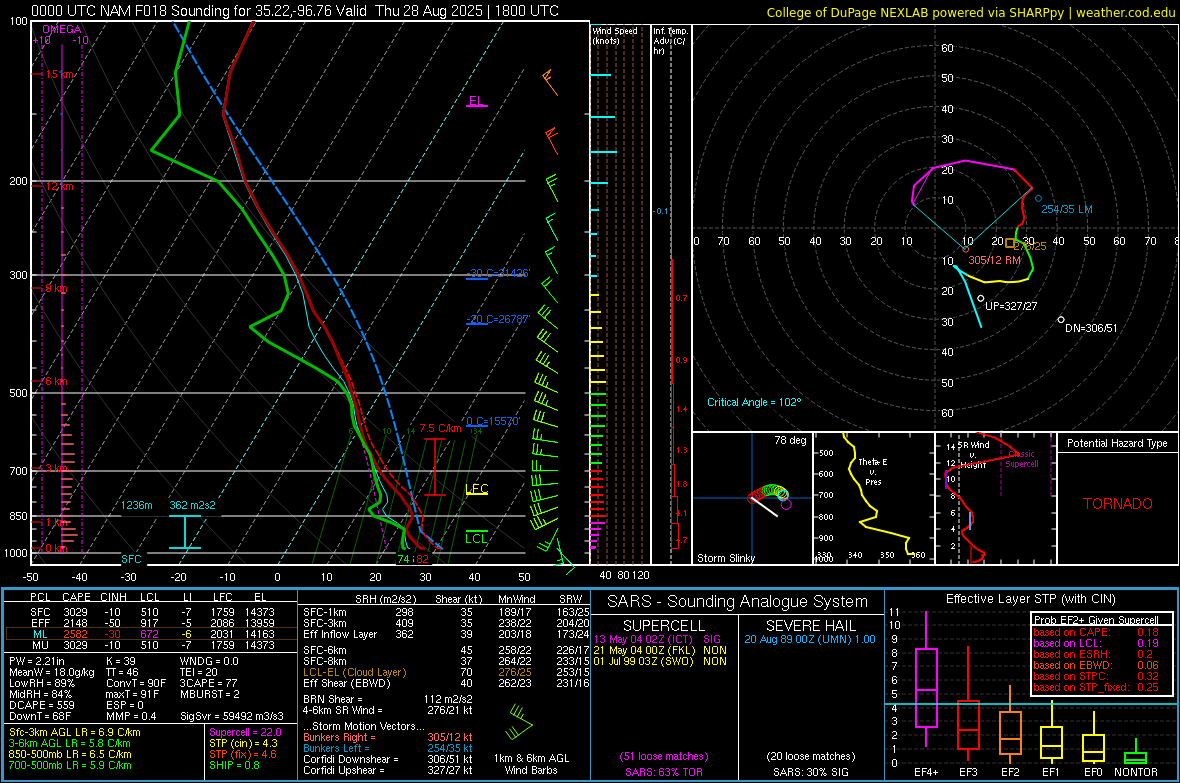
Task: Click the SFC-1km SRH row label
Action: click(325, 612)
